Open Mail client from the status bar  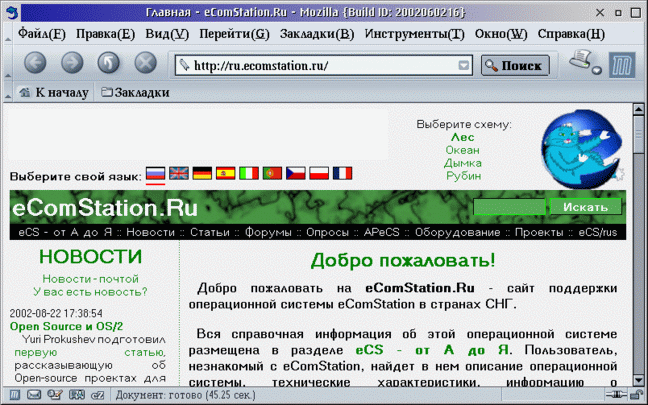point(33,396)
